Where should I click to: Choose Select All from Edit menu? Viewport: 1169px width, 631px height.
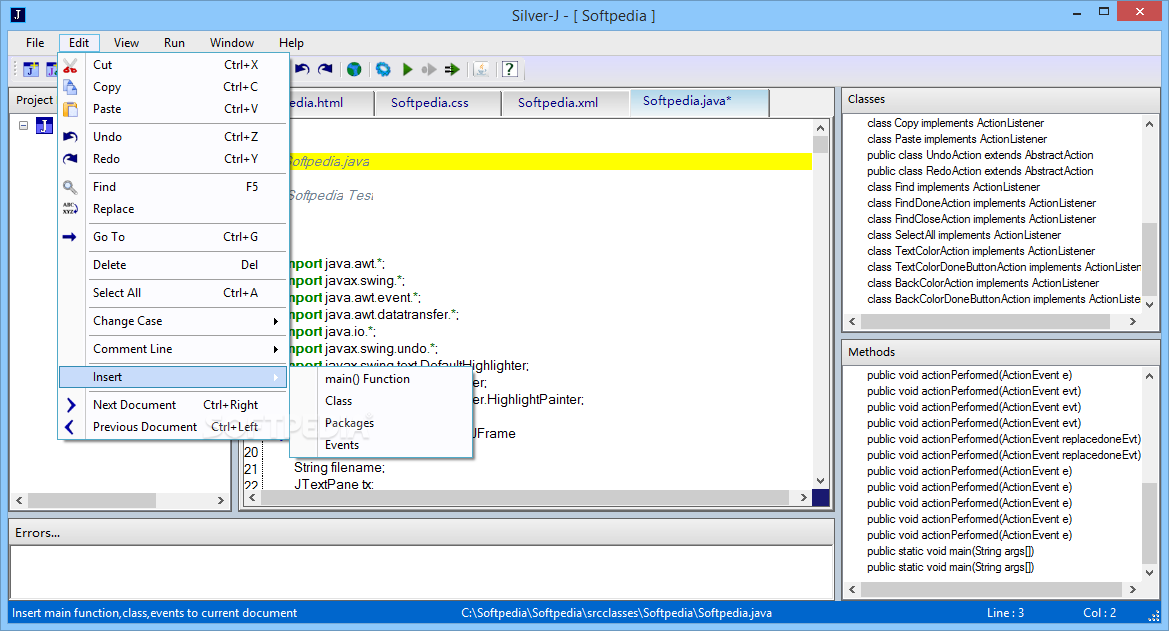[173, 293]
